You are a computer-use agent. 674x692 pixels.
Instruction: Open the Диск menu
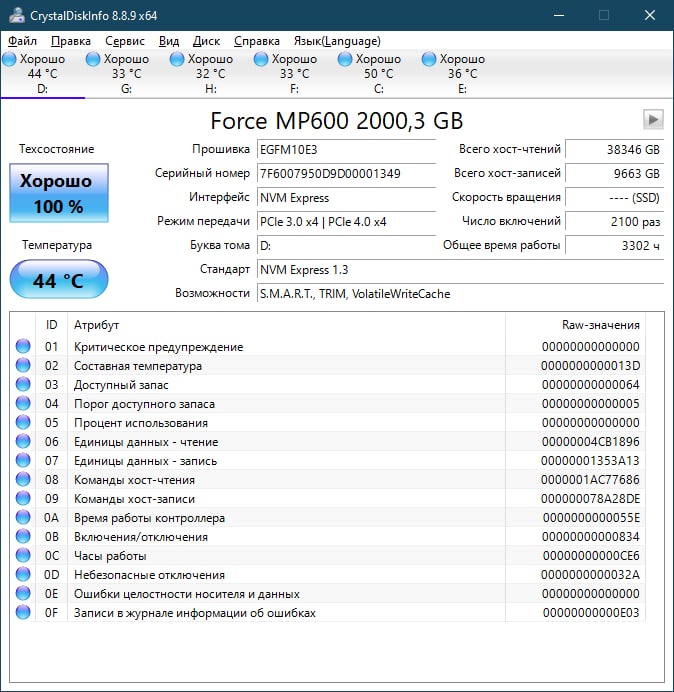207,41
